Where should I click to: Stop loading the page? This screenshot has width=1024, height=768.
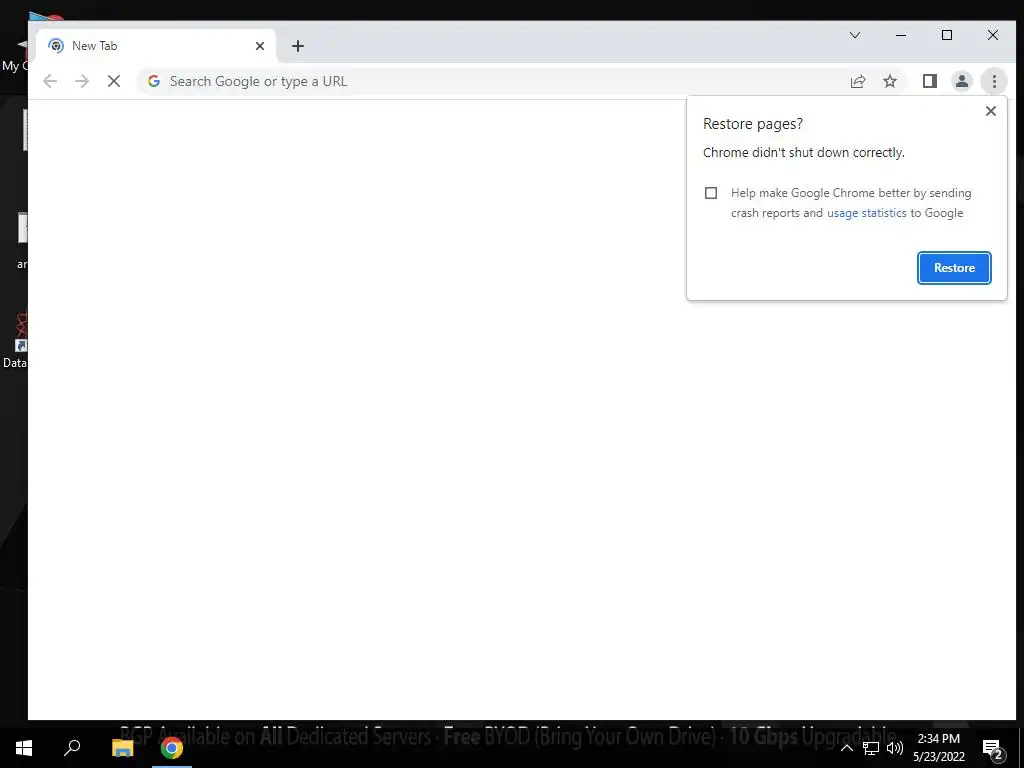point(114,81)
